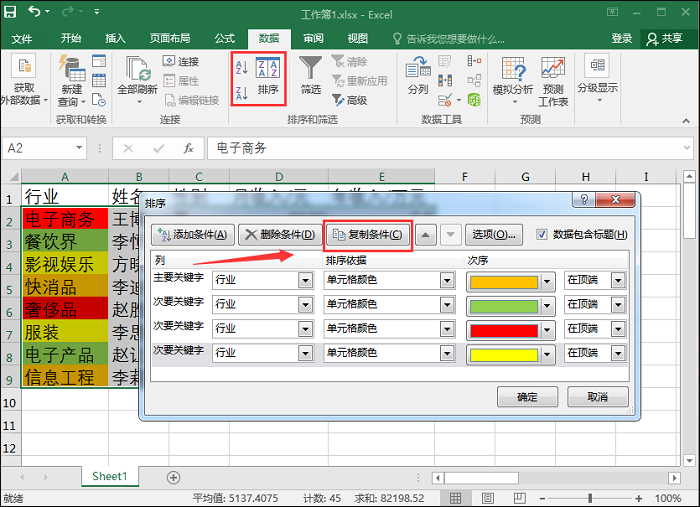Switch to Page Layout view
Screen dimensions: 700x507
488,498
